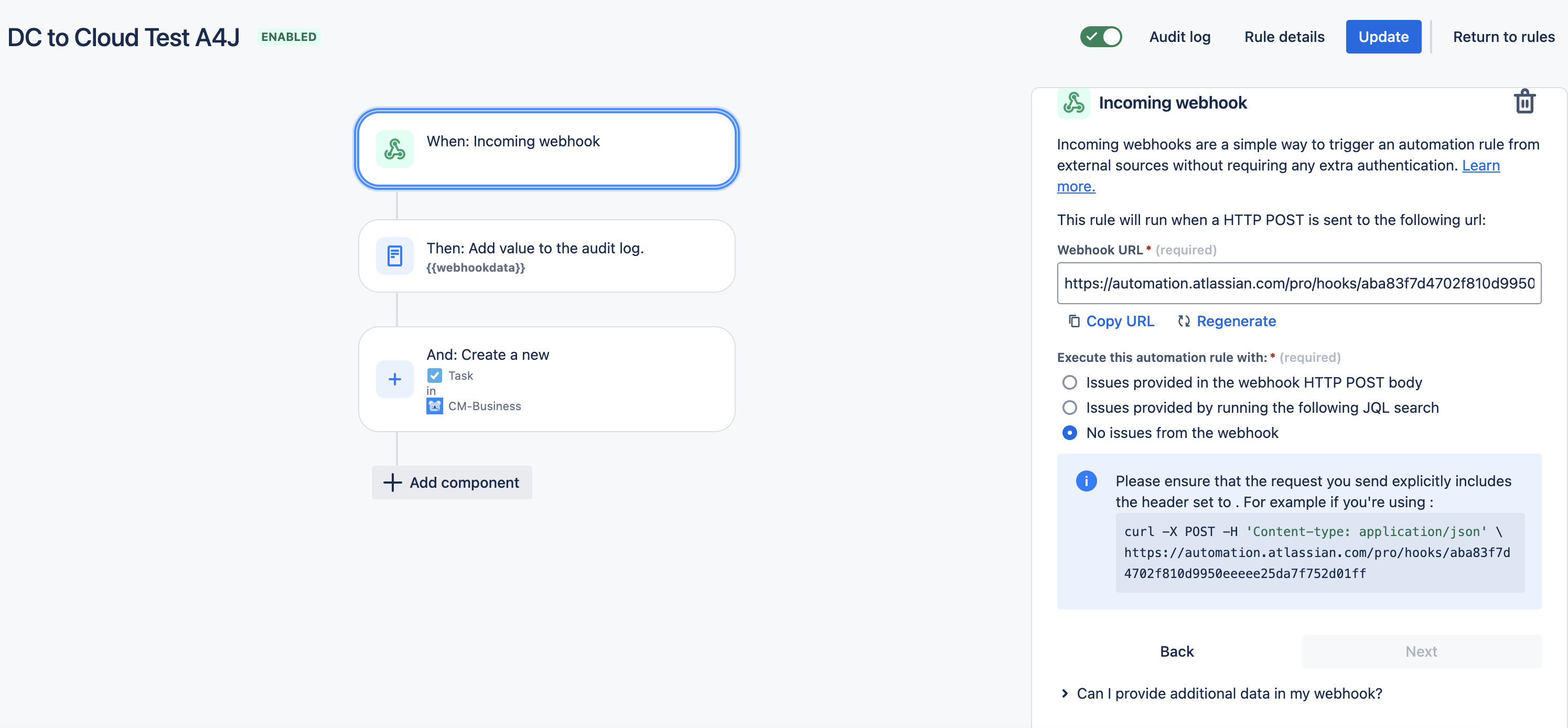Click the Update button
Screen dimensions: 1568x728
(1383, 37)
